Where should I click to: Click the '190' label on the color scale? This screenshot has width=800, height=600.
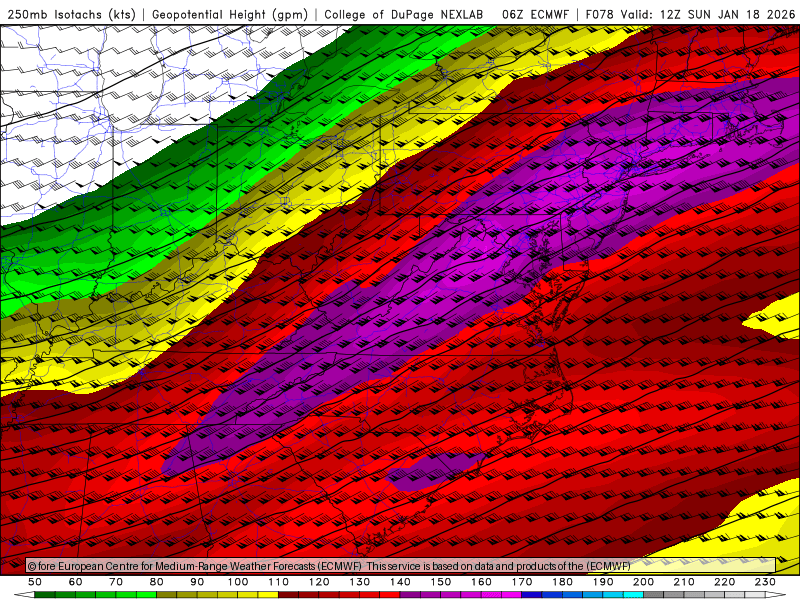pos(603,582)
